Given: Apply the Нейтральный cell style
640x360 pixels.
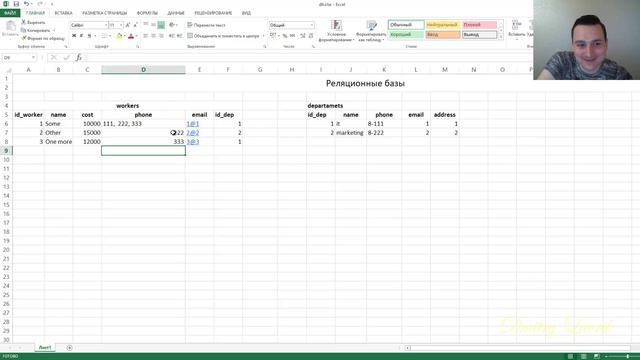Looking at the screenshot, I should 443,25.
